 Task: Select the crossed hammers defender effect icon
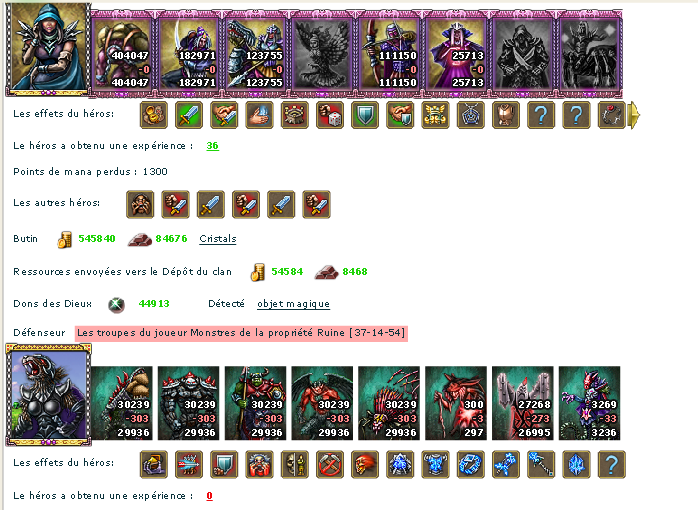click(x=330, y=464)
